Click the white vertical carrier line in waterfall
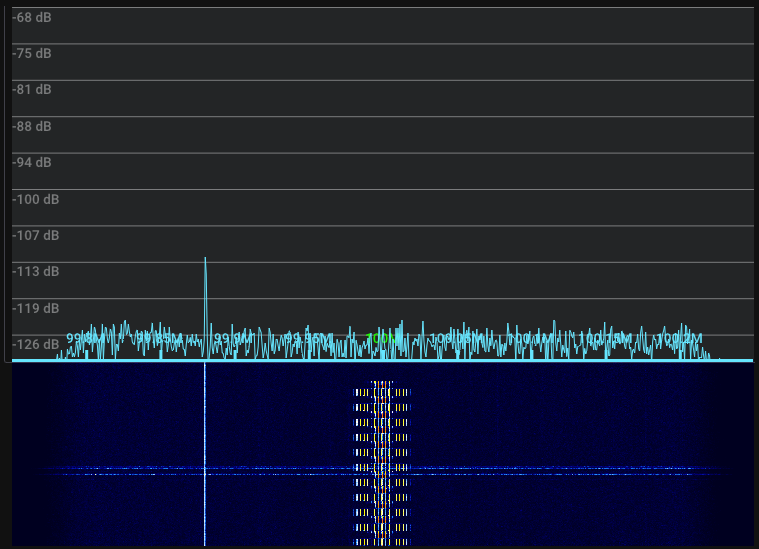This screenshot has width=759, height=549. click(x=205, y=454)
